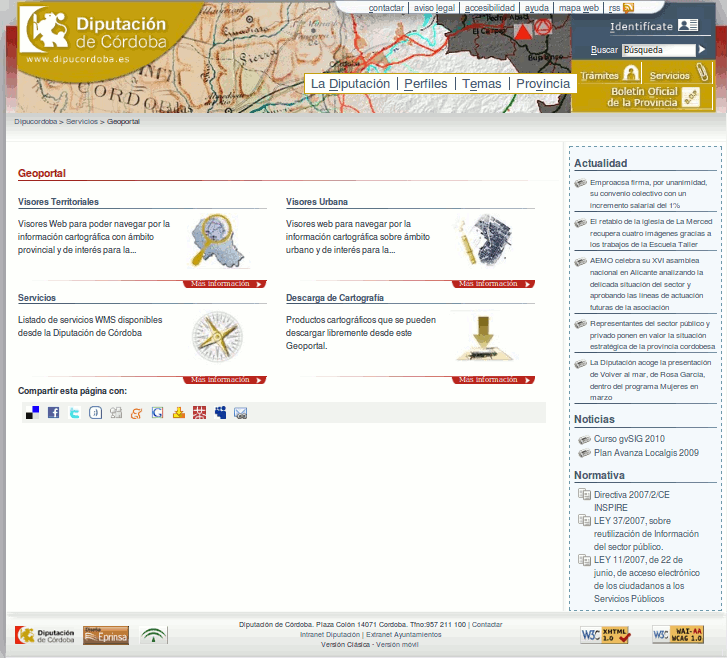Screen dimensions: 727x658
Task: Click the Búsqueda search field
Action: [x=658, y=50]
